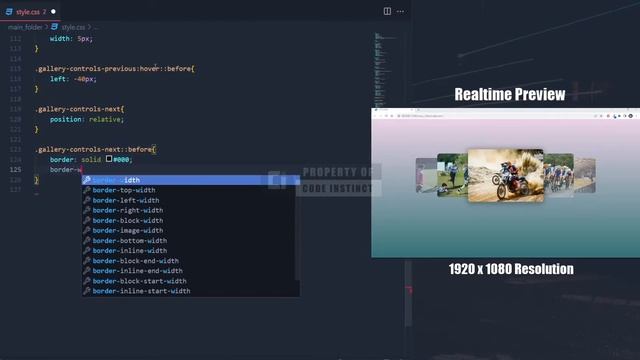Click the wrench icon beside border-bottom-width
The height and width of the screenshot is (360, 640).
[x=87, y=240]
